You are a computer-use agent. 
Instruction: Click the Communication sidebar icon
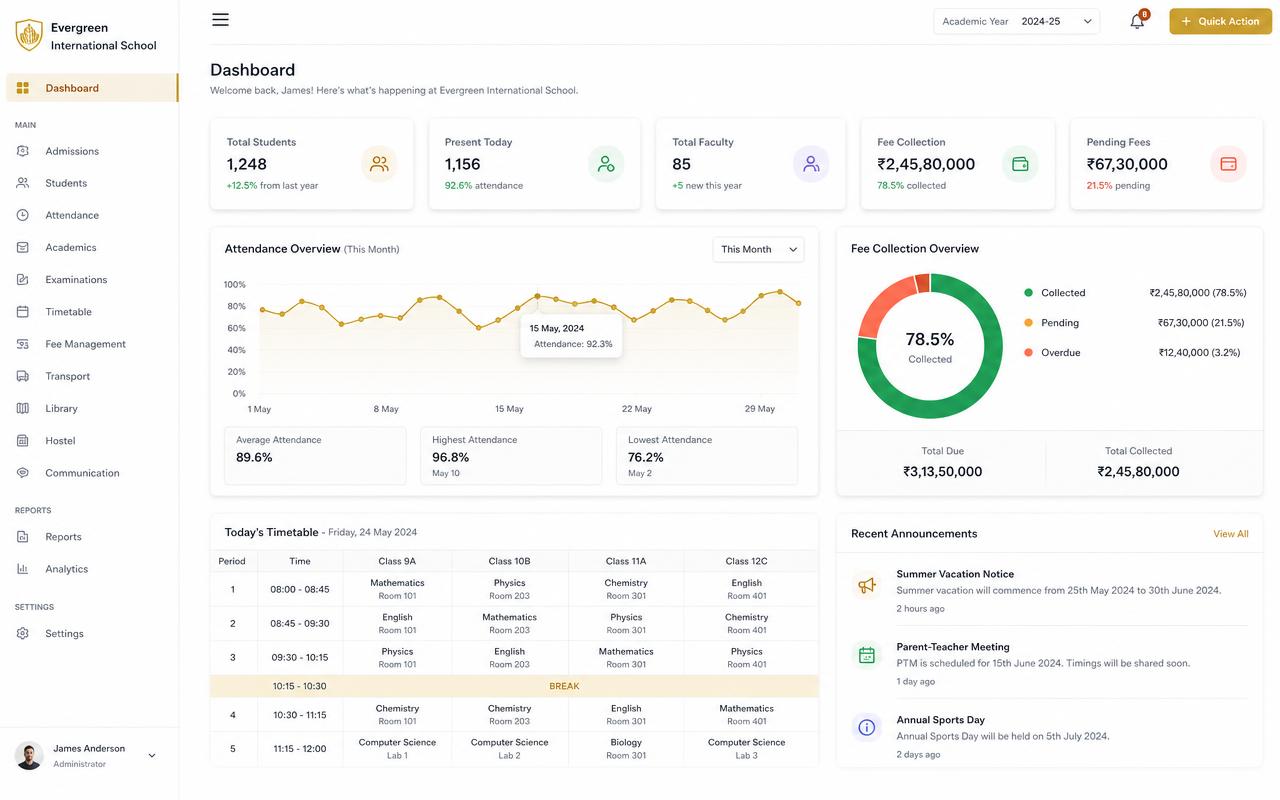[x=23, y=473]
